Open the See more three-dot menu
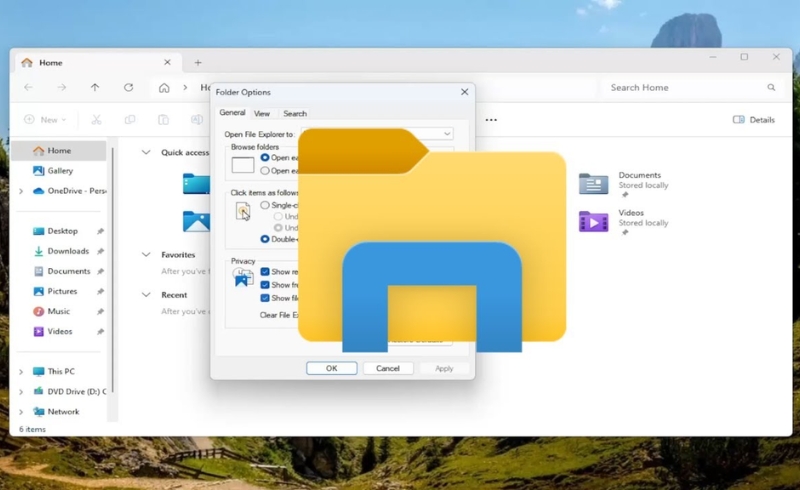The height and width of the screenshot is (490, 800). click(491, 120)
